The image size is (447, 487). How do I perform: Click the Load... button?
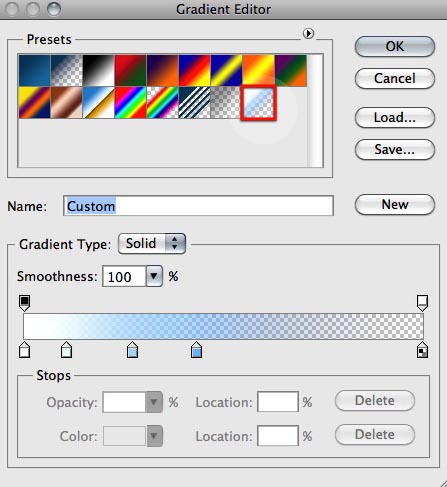click(x=395, y=117)
